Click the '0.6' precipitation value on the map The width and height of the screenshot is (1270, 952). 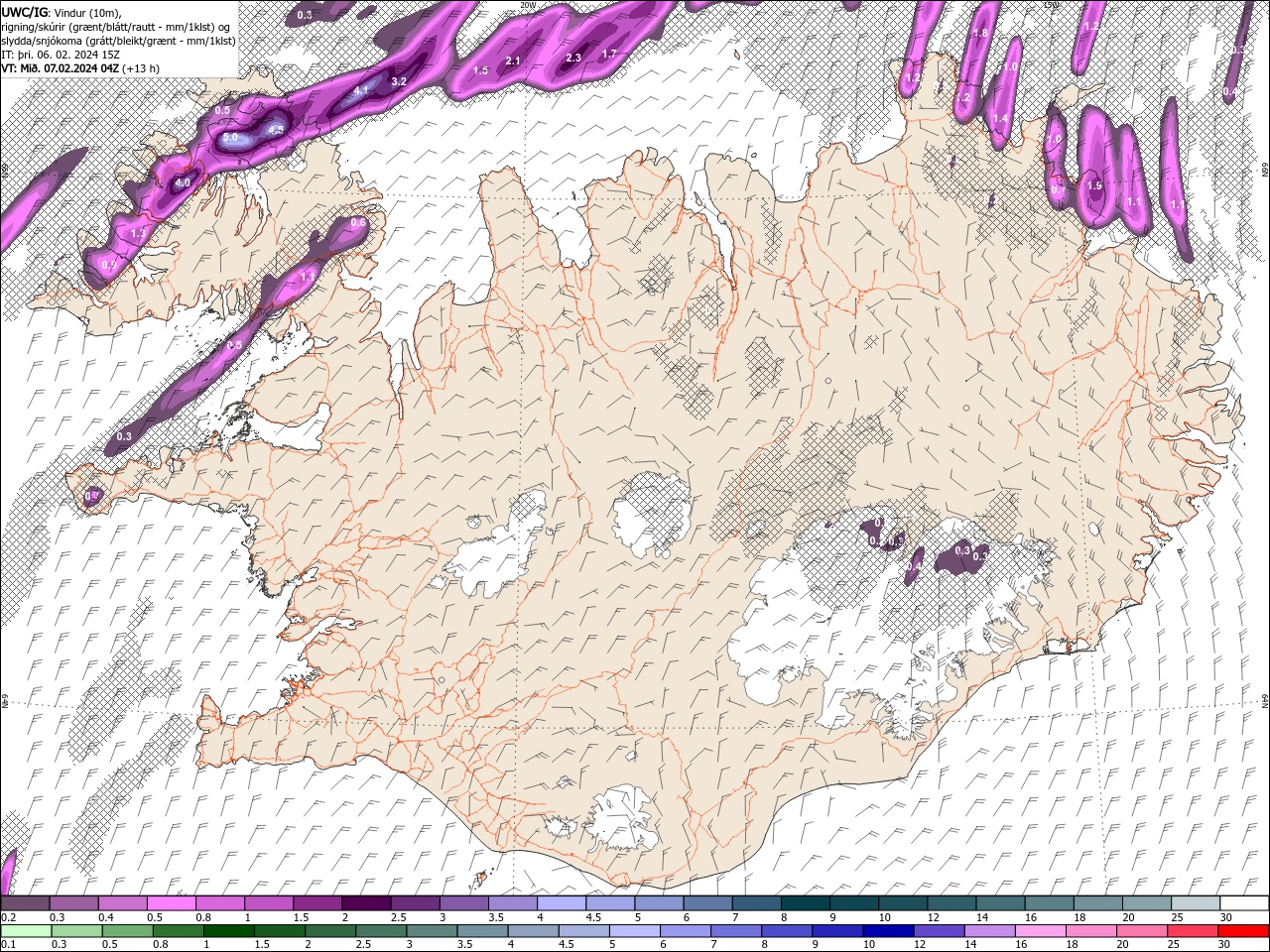tap(358, 223)
